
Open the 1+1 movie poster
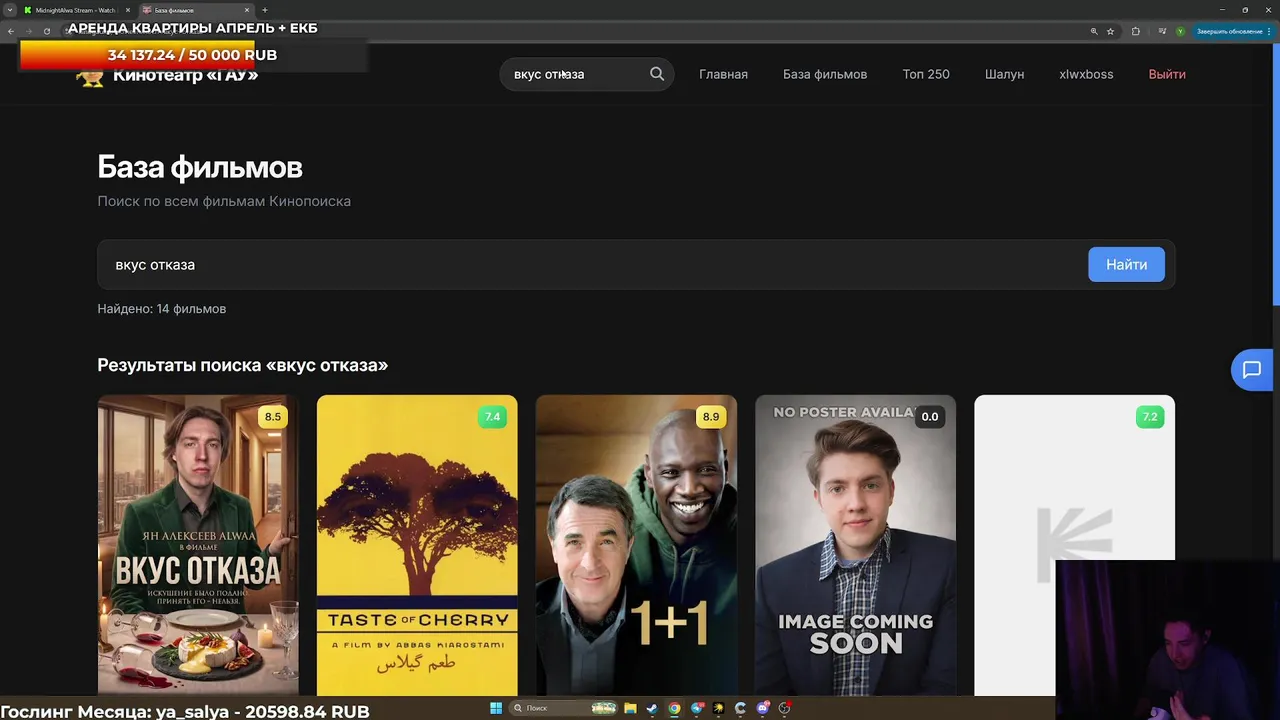tap(636, 545)
